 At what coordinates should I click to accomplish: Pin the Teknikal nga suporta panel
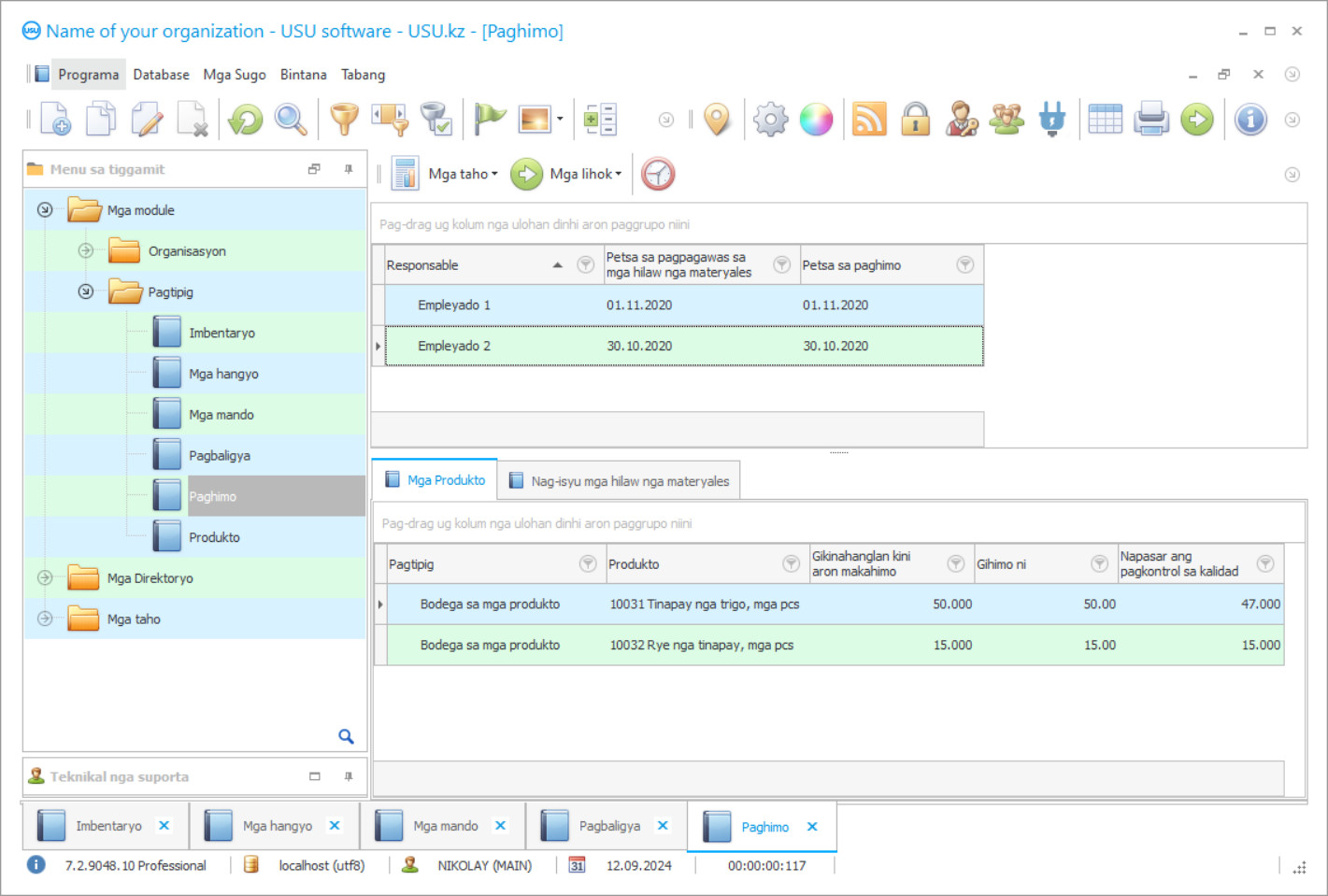point(349,776)
